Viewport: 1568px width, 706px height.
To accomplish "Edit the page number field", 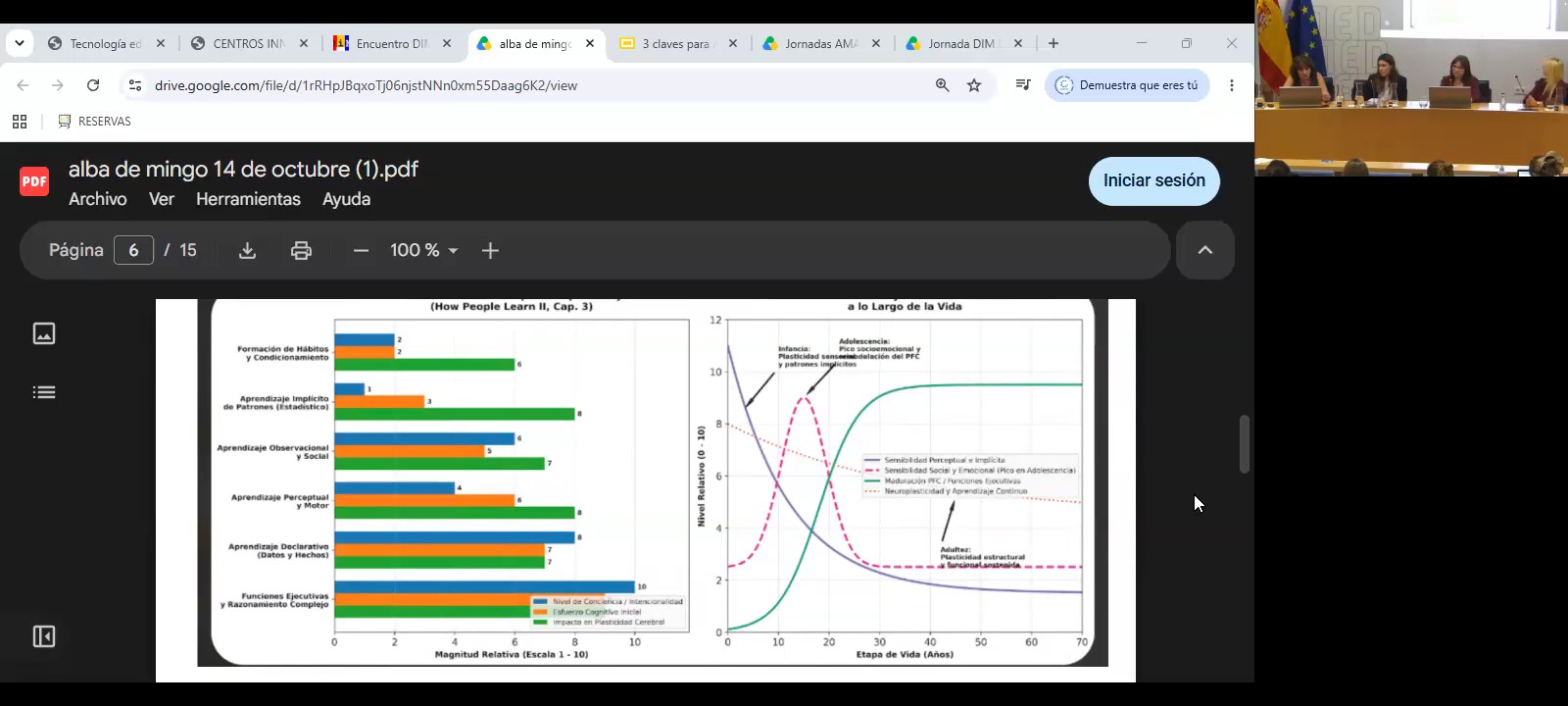I will 133,250.
